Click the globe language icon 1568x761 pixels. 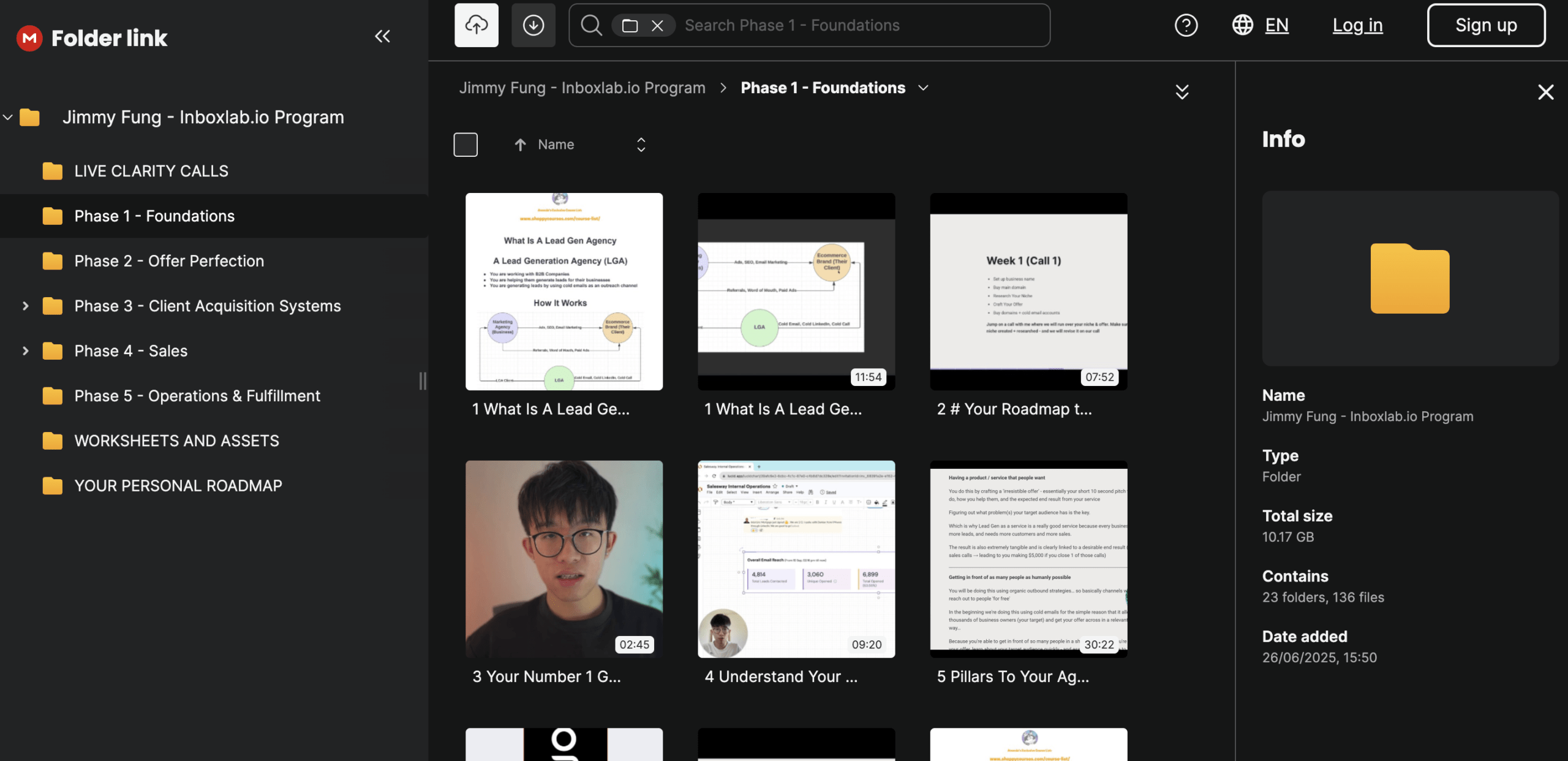point(1242,25)
